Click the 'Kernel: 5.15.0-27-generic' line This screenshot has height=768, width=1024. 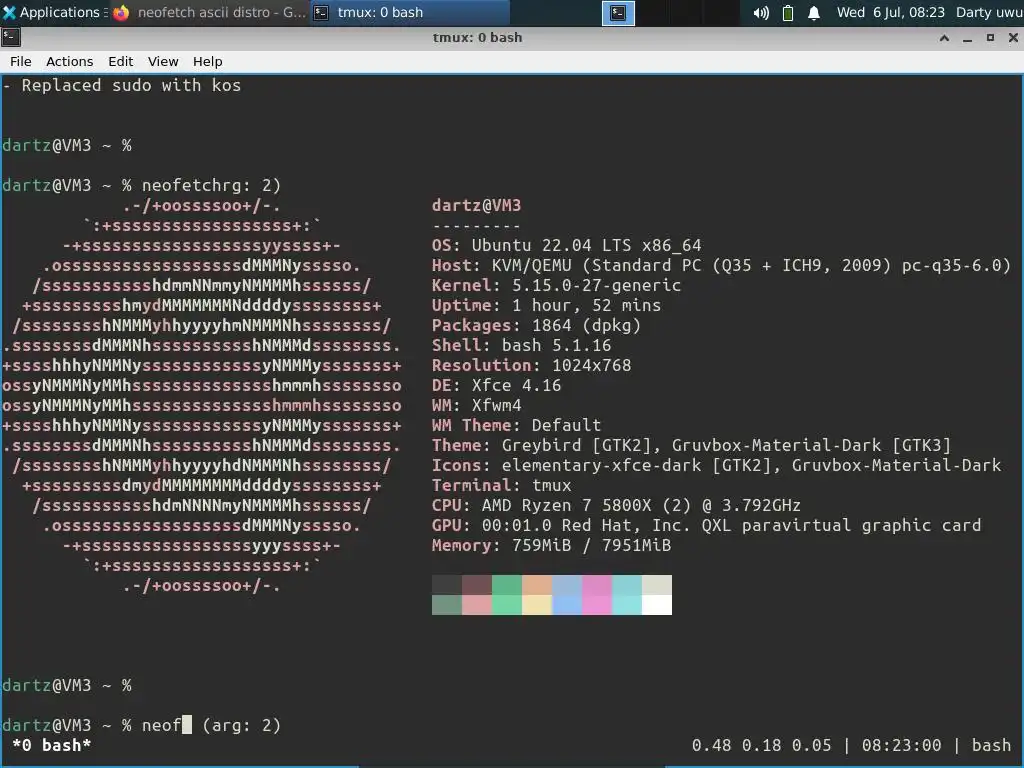[x=556, y=285]
